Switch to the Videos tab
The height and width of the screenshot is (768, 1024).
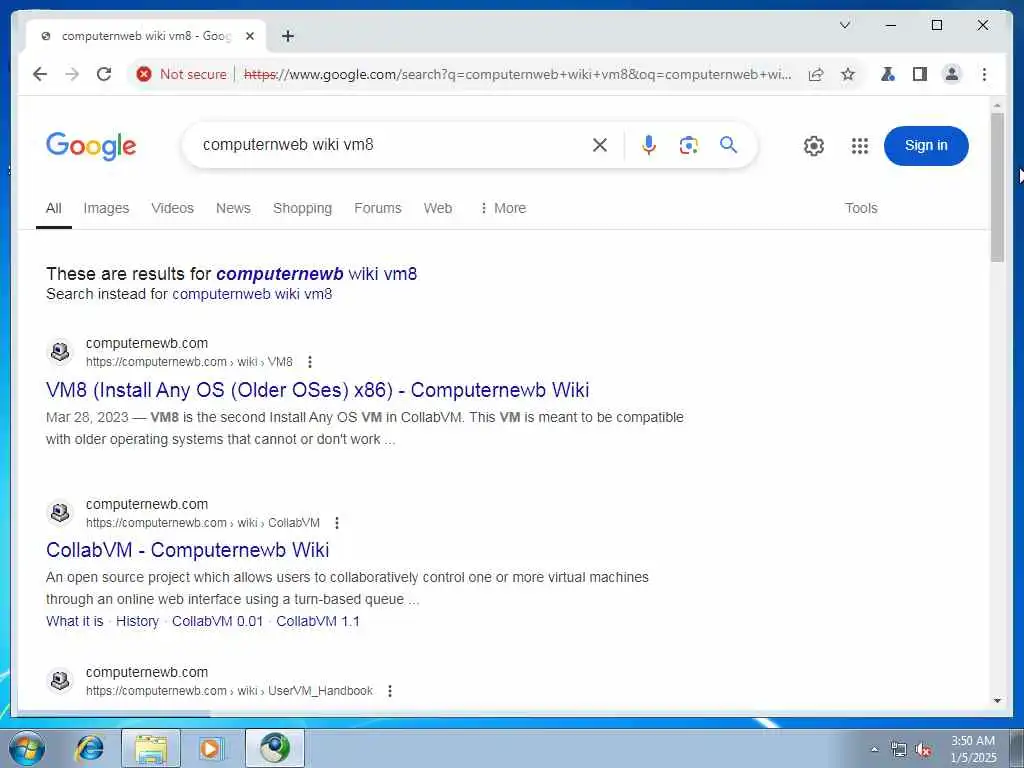coord(172,208)
